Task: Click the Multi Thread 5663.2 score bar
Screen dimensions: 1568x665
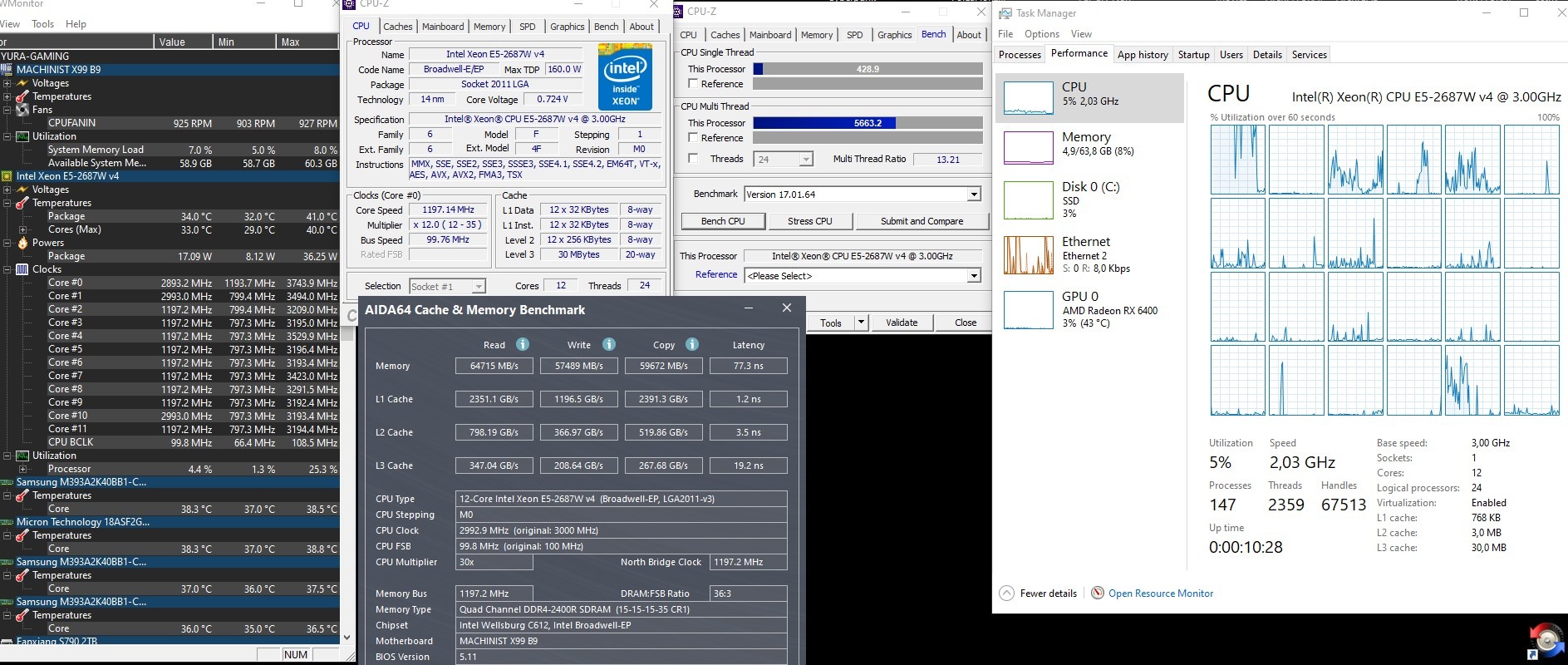Action: 867,123
